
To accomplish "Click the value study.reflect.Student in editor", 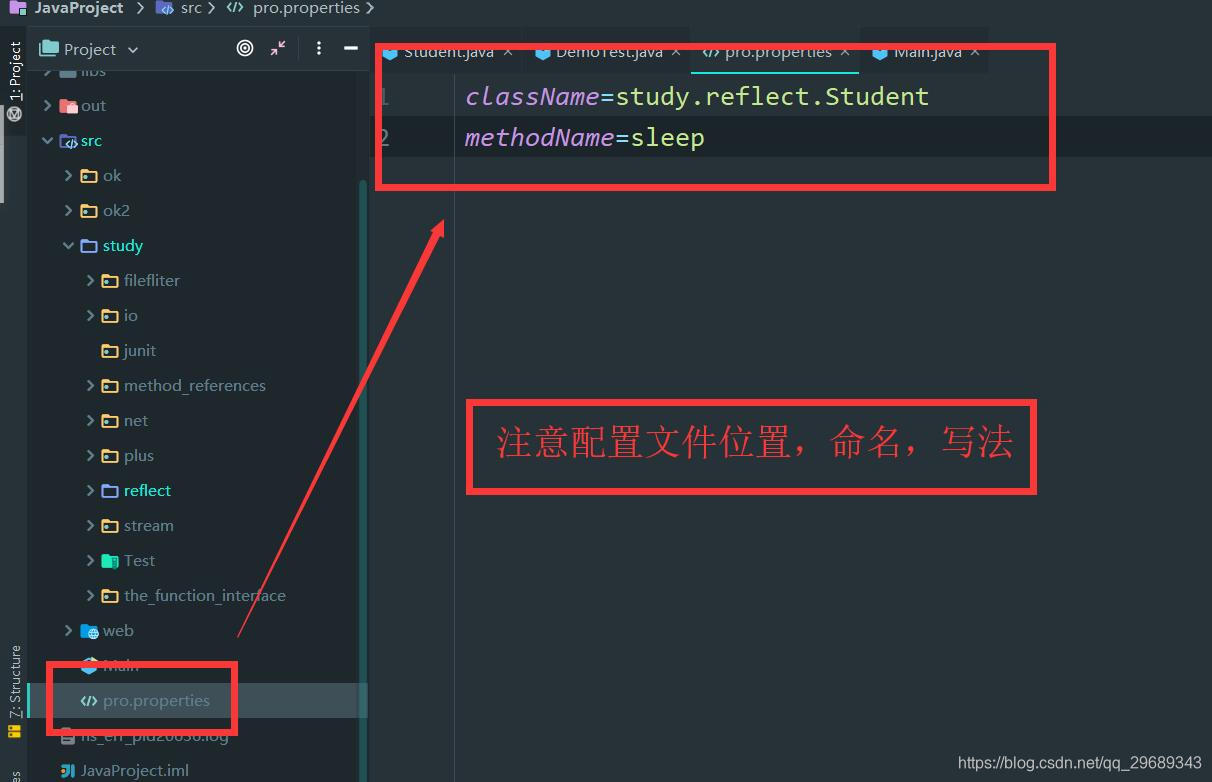I will point(772,96).
